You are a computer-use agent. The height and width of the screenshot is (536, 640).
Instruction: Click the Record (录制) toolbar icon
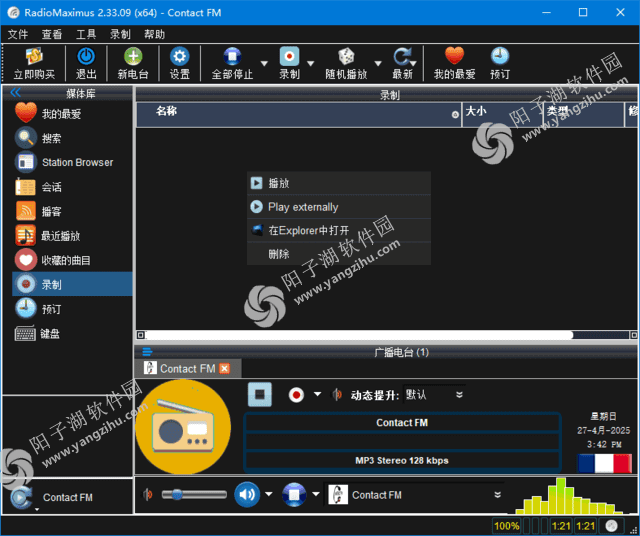pyautogui.click(x=289, y=63)
